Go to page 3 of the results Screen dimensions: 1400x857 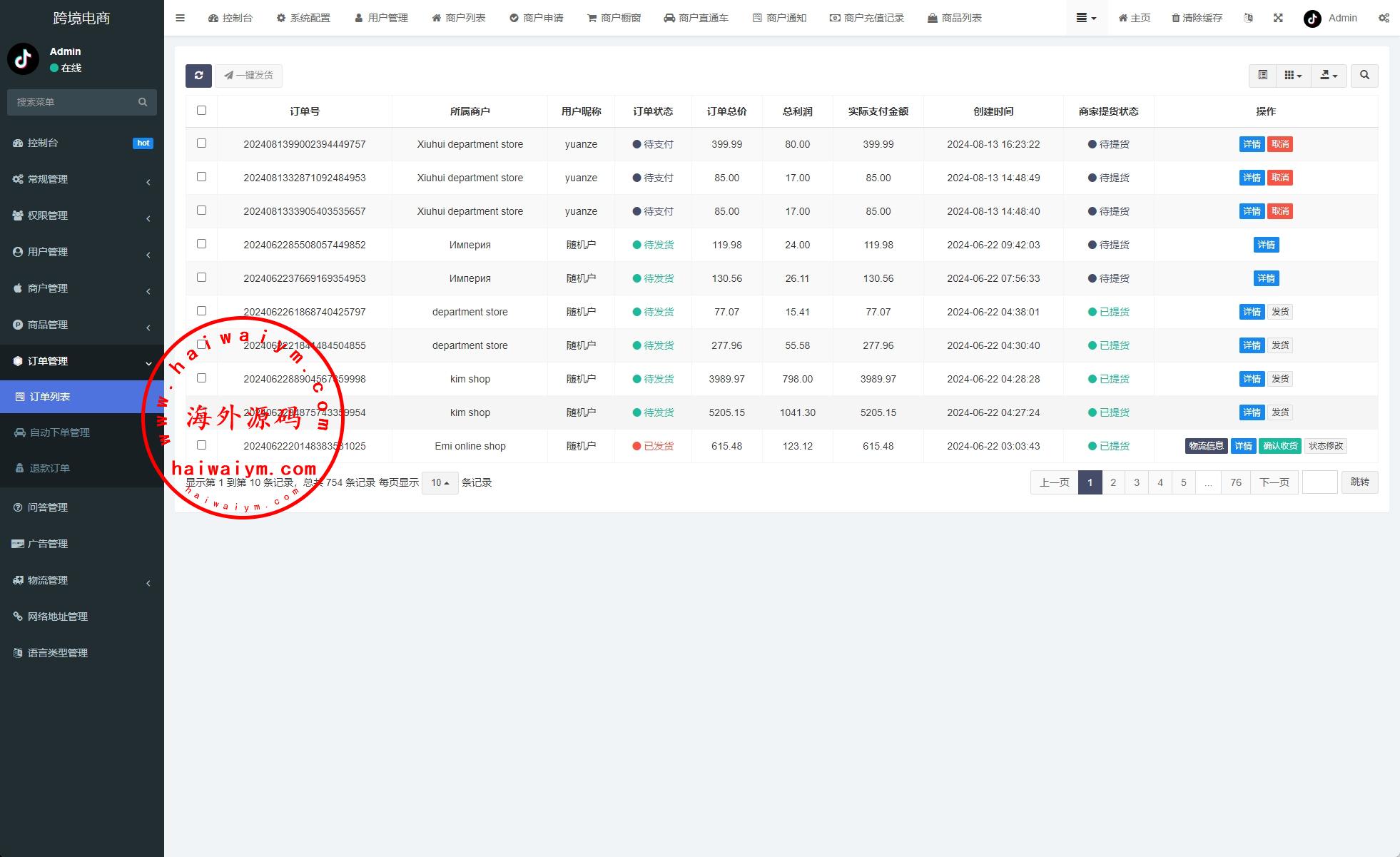click(1137, 483)
